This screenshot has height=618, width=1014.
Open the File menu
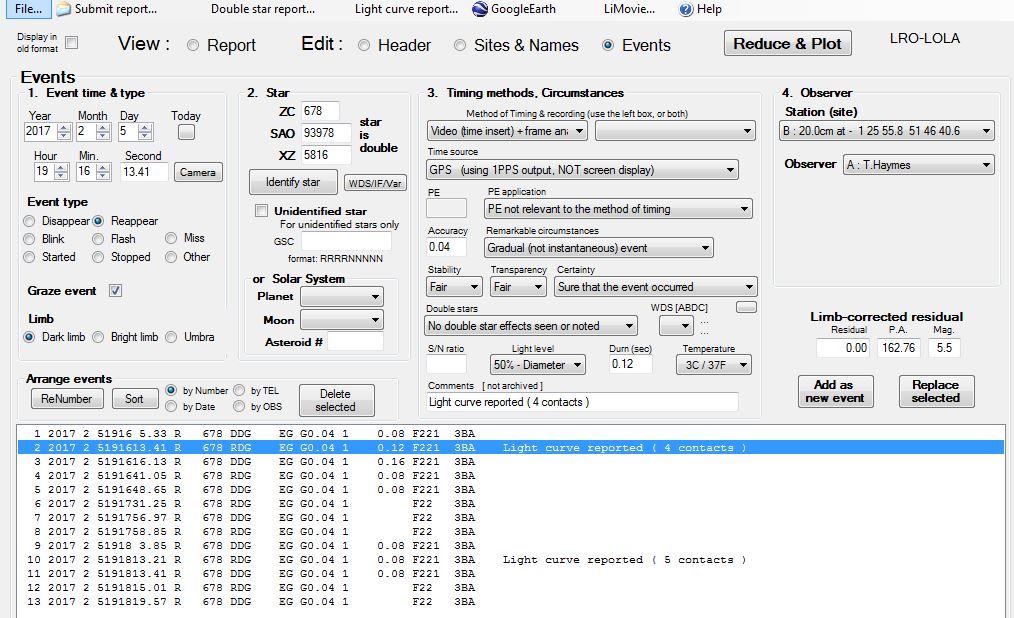coord(28,9)
